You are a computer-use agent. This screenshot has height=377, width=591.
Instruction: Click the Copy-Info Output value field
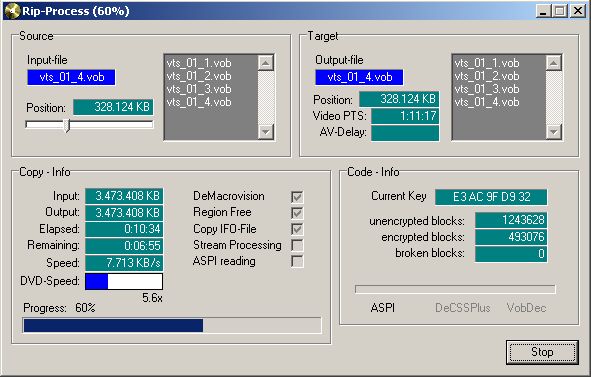click(x=124, y=213)
